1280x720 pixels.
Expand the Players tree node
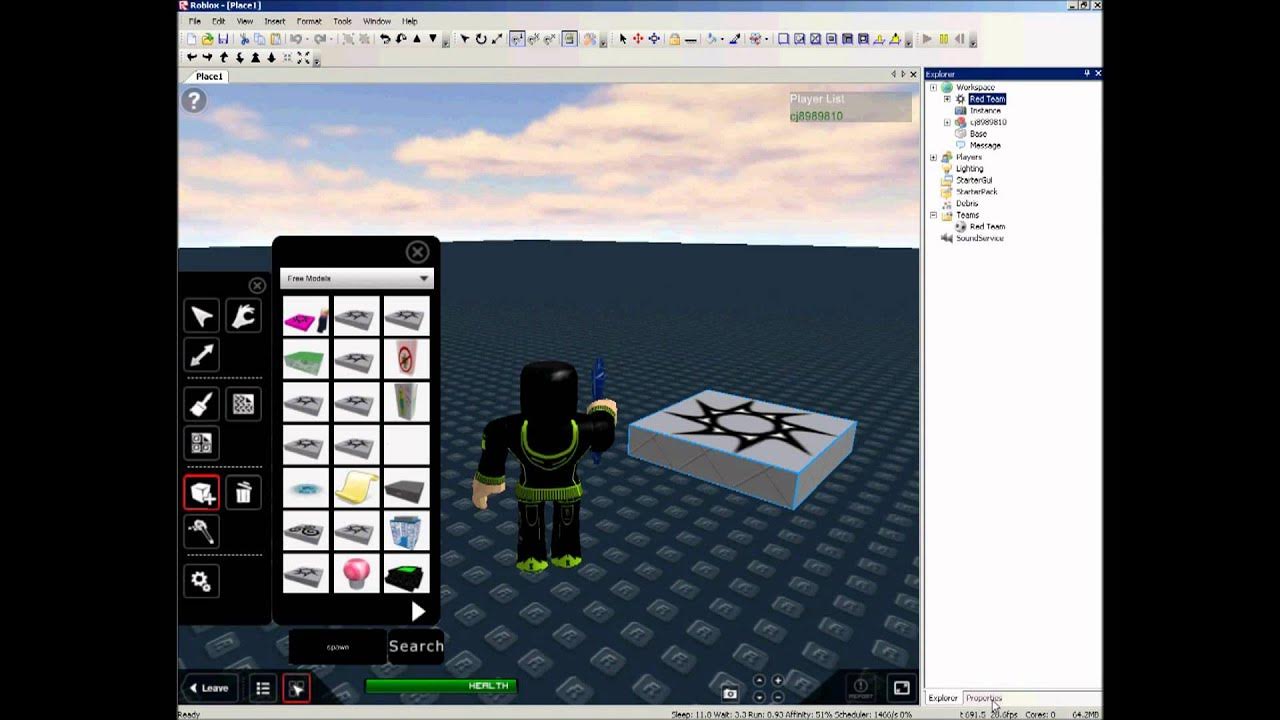pos(933,157)
